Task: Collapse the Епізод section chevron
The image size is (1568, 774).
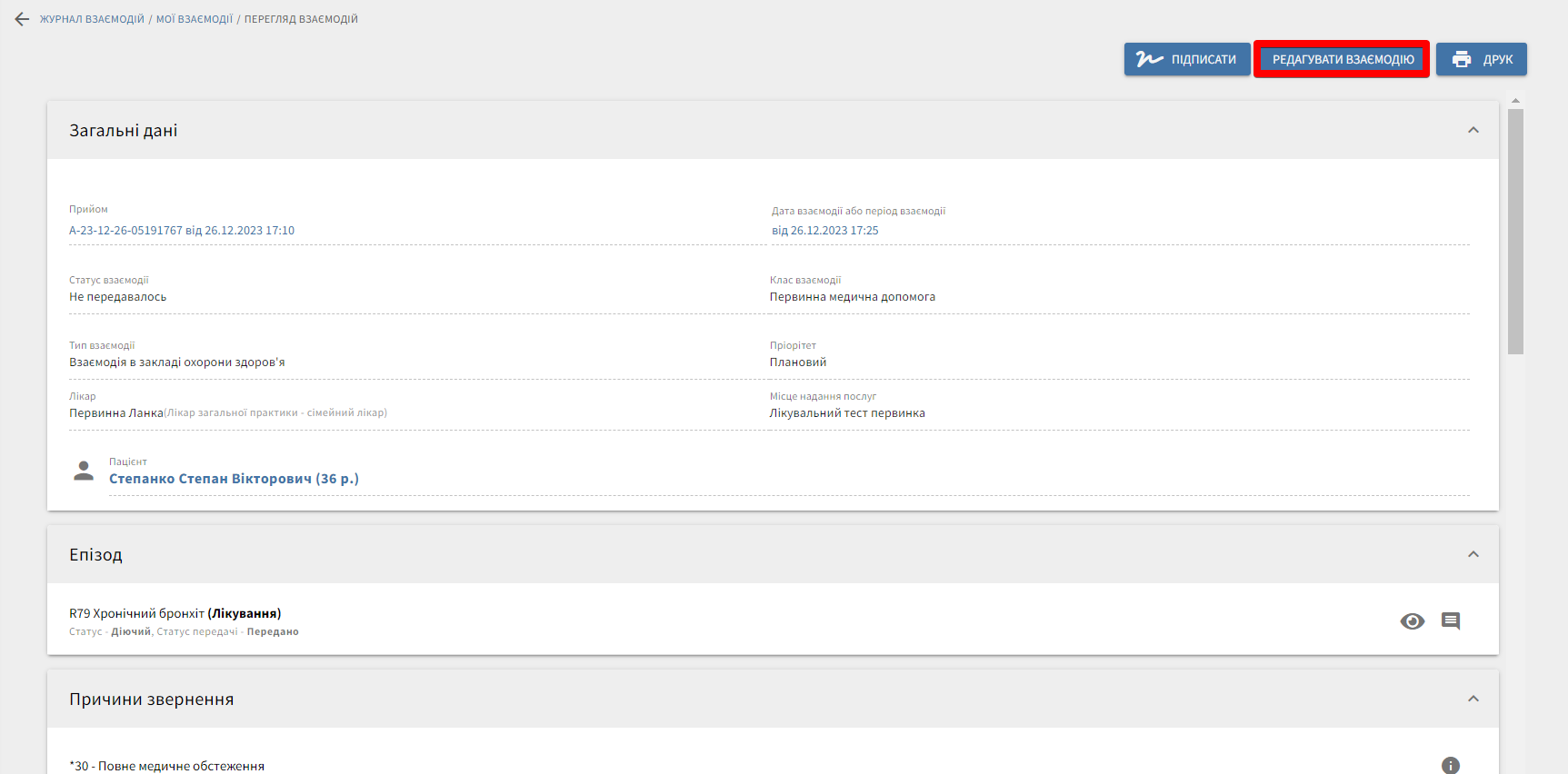Action: (1473, 554)
